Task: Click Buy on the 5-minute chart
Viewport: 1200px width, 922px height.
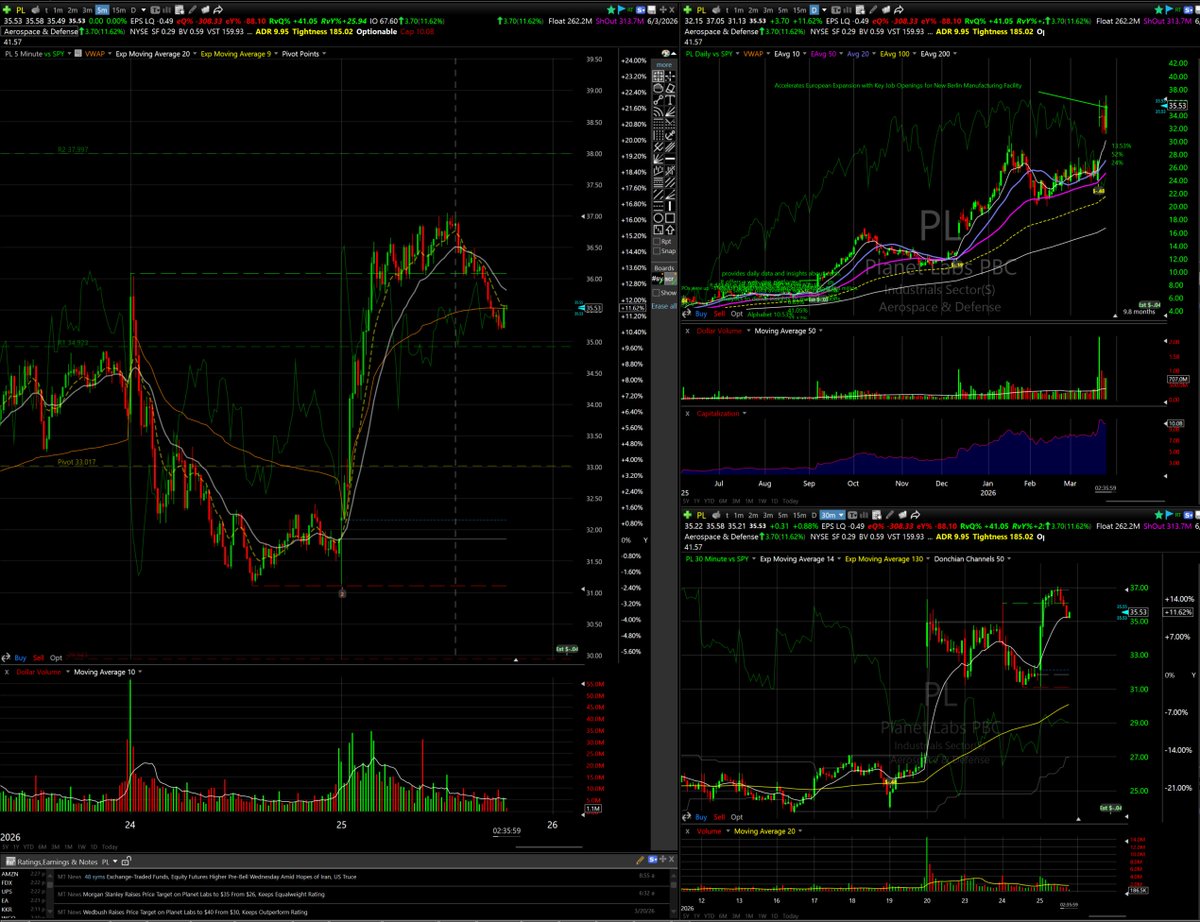Action: (x=21, y=658)
